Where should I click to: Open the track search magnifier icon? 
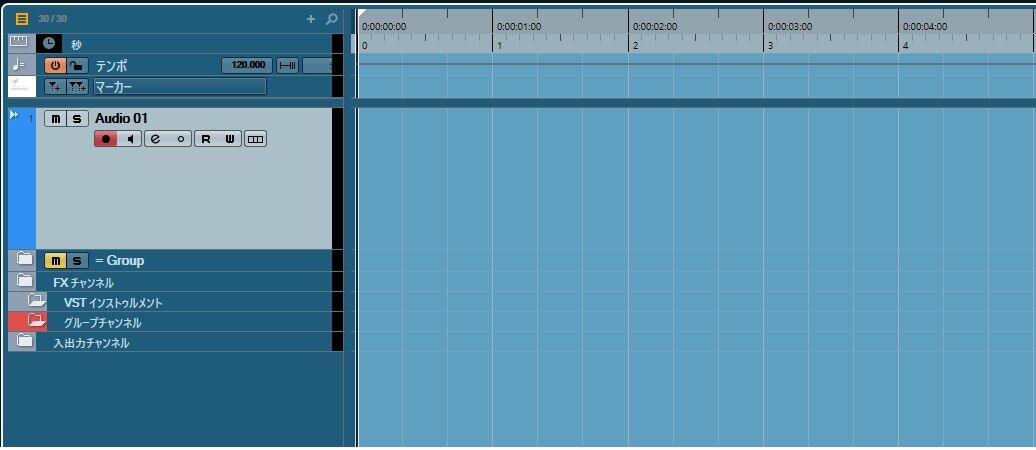pyautogui.click(x=332, y=19)
